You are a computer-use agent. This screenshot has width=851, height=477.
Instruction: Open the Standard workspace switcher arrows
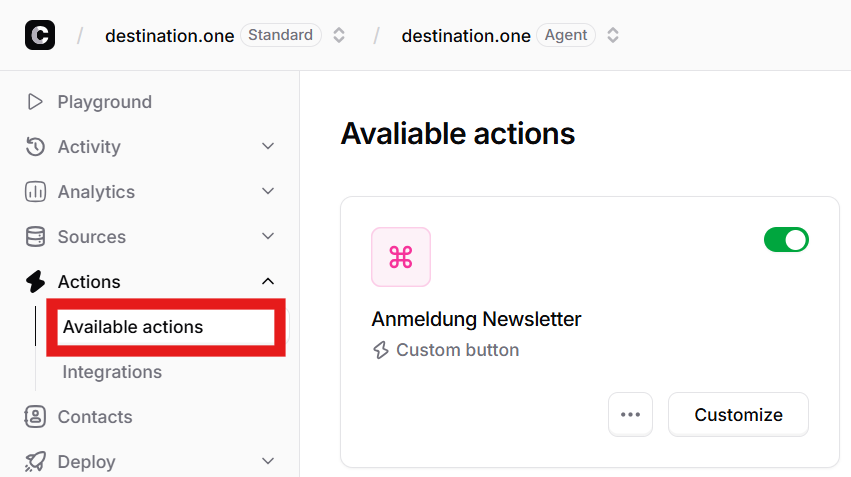pyautogui.click(x=339, y=35)
